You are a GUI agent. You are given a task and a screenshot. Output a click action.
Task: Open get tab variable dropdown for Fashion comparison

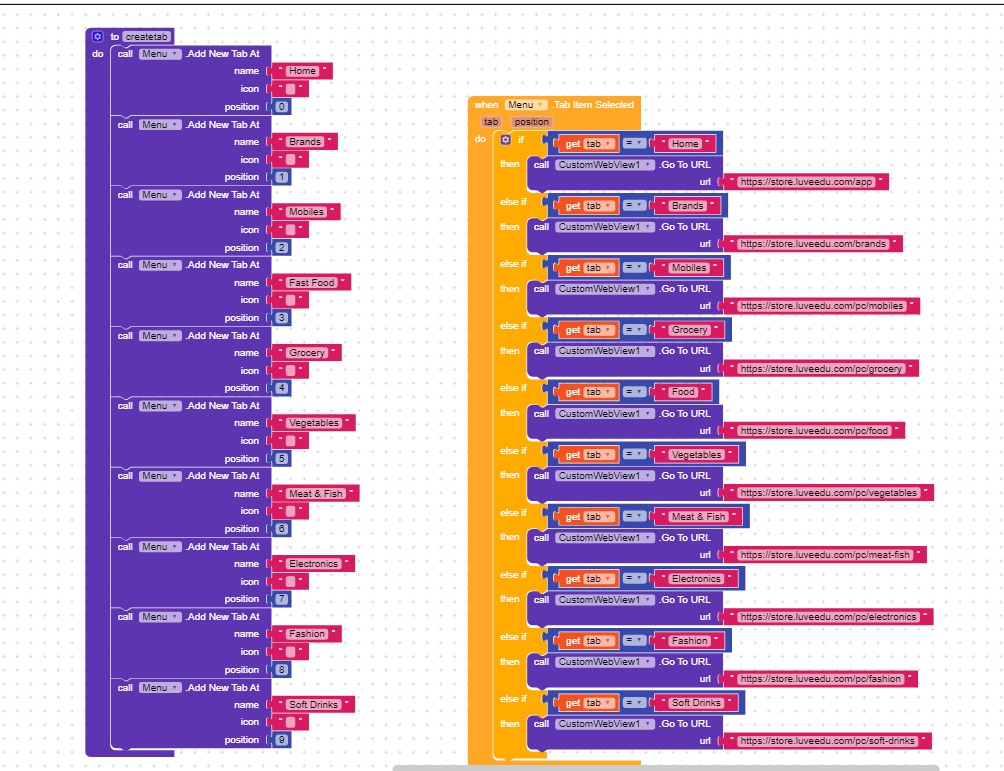[x=597, y=641]
